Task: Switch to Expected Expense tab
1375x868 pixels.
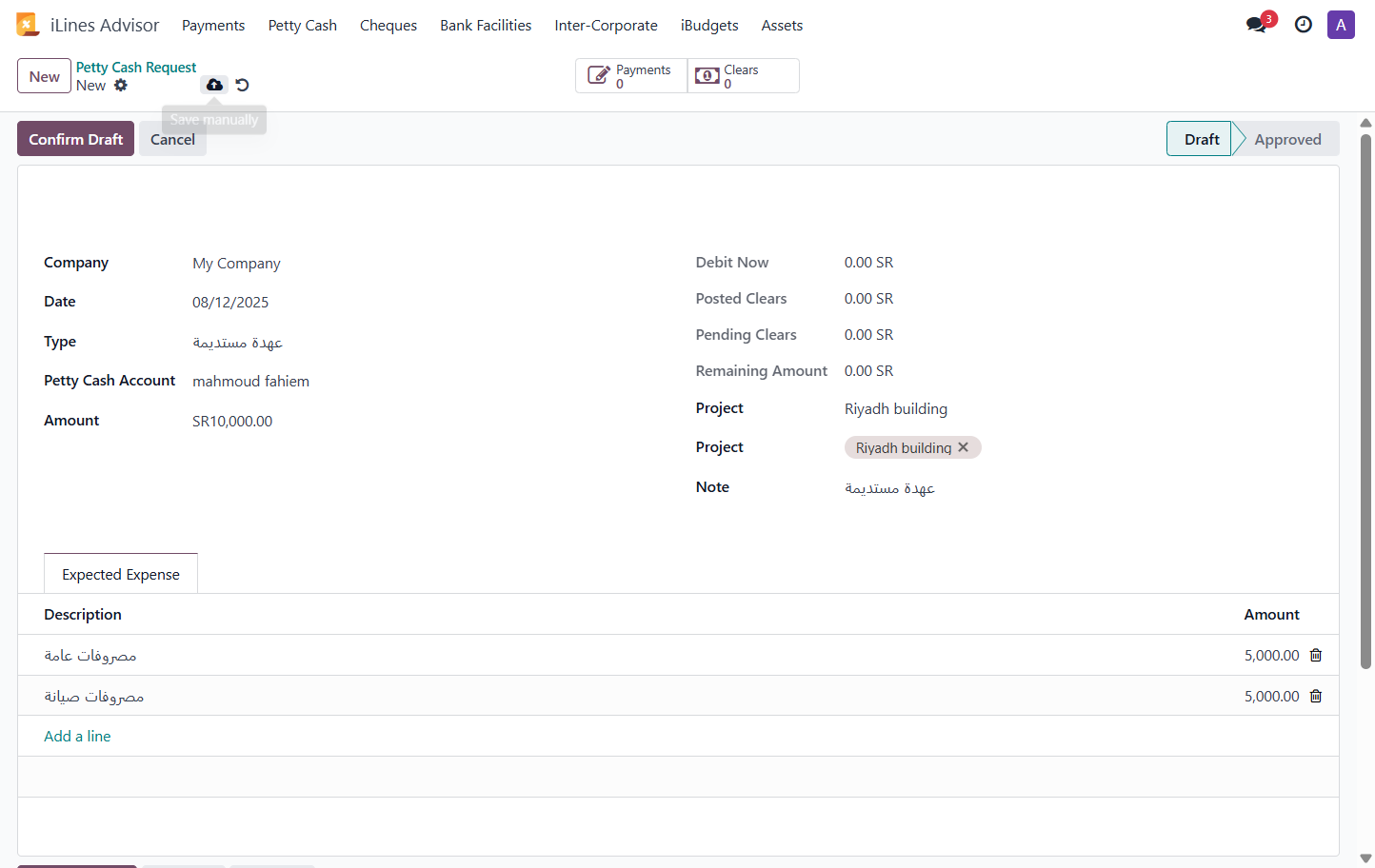Action: (121, 574)
